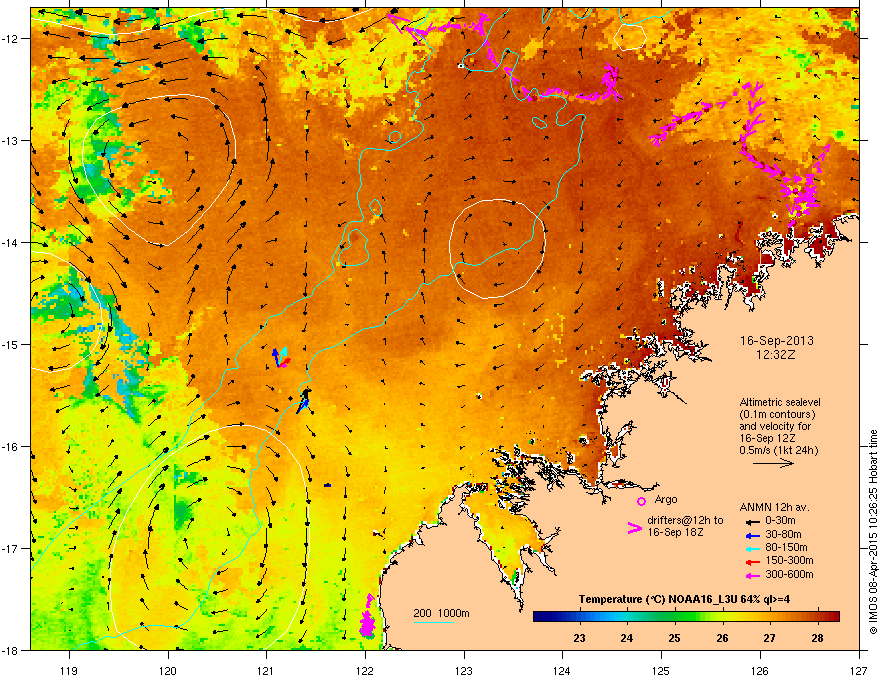Image resolution: width=880 pixels, height=680 pixels.
Task: Click the 0.5m/s velocity scale arrow
Action: coord(773,463)
